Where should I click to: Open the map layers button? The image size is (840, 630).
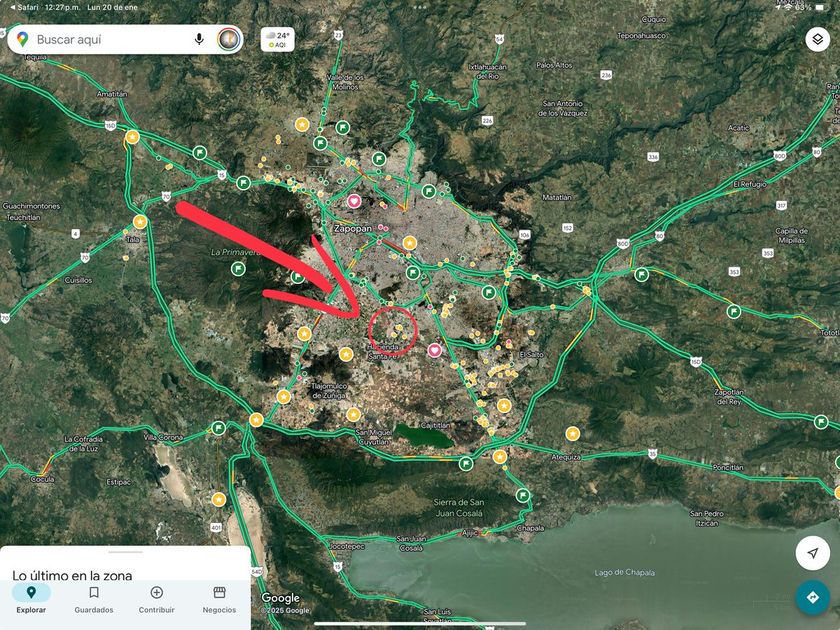coord(818,39)
